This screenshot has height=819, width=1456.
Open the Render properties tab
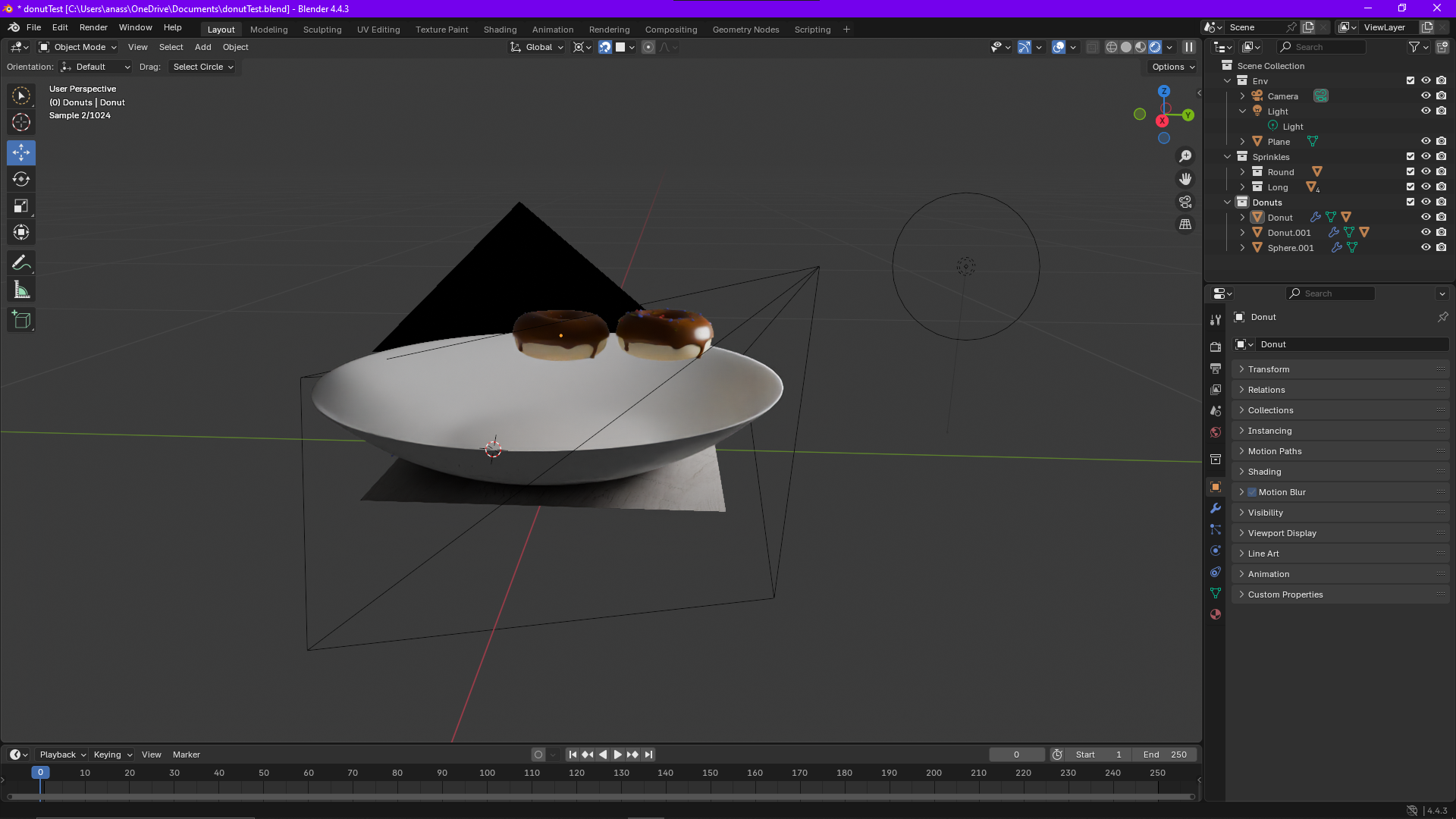pos(1216,347)
